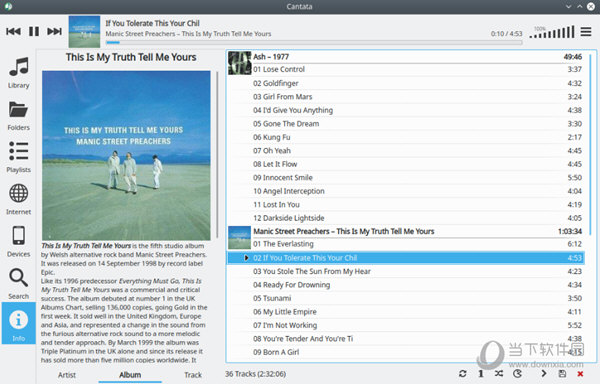Toggle consume mode Pac-Man icon

(517, 374)
